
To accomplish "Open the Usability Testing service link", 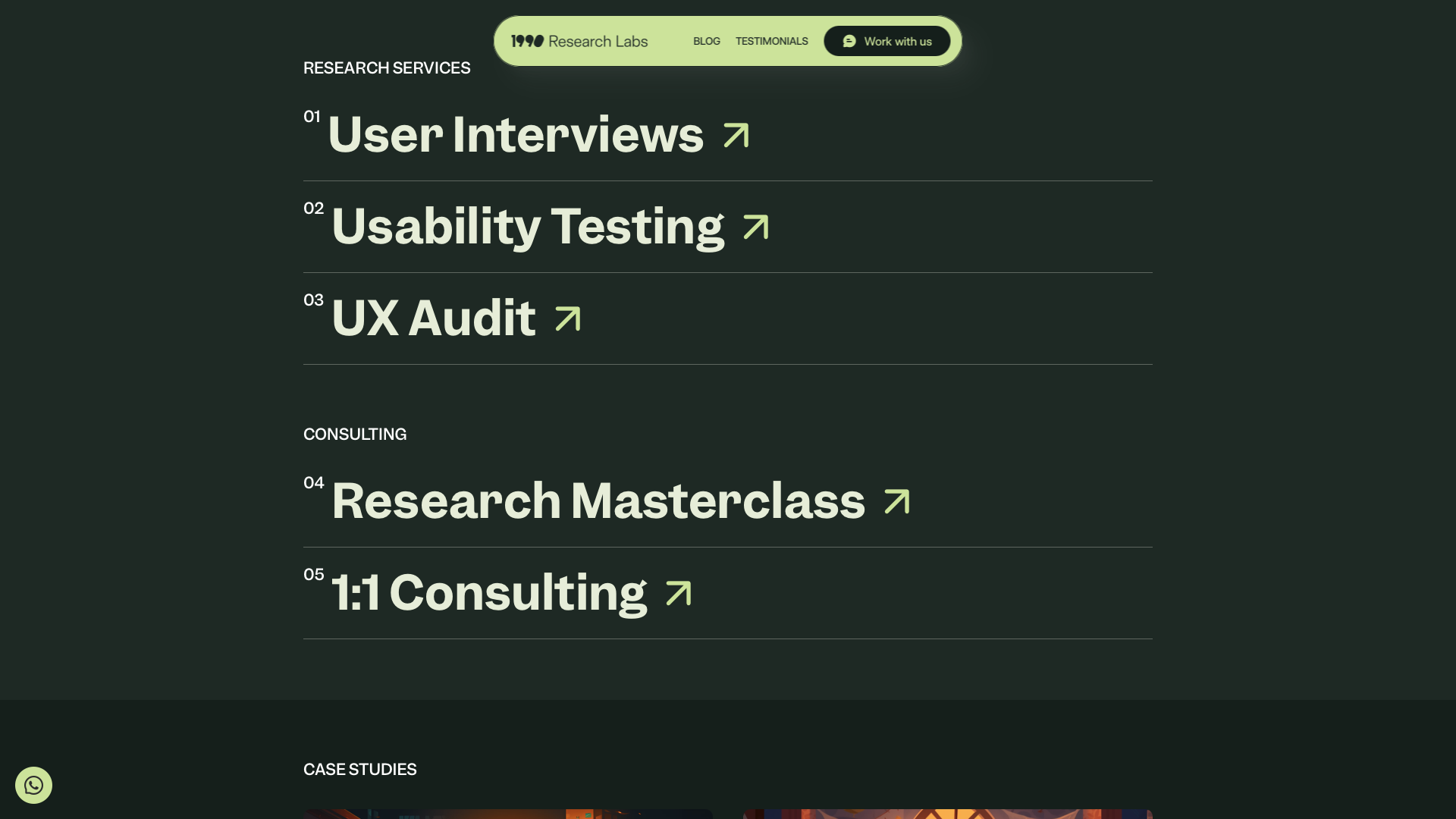I will click(x=528, y=227).
